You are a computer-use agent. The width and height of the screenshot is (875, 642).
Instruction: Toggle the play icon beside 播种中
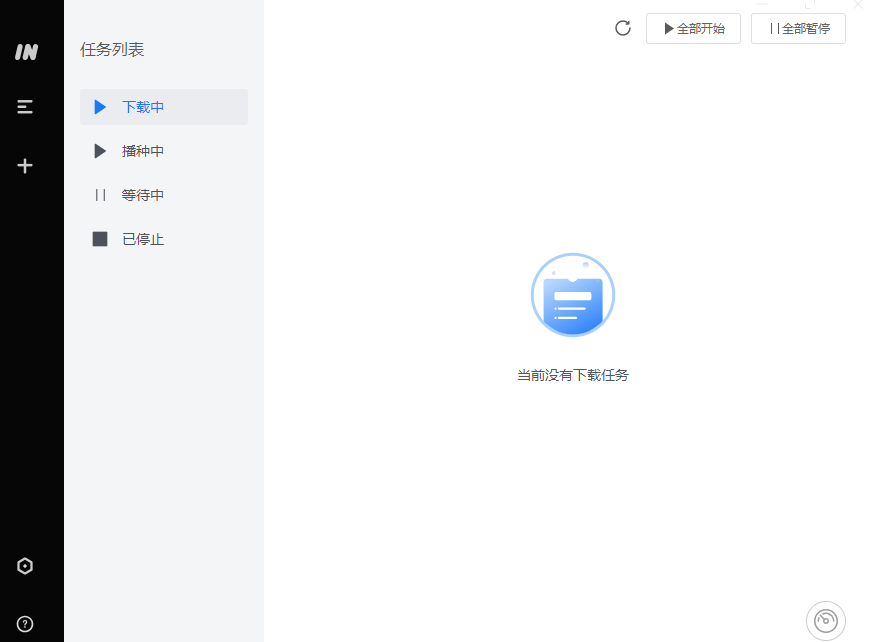pos(99,151)
